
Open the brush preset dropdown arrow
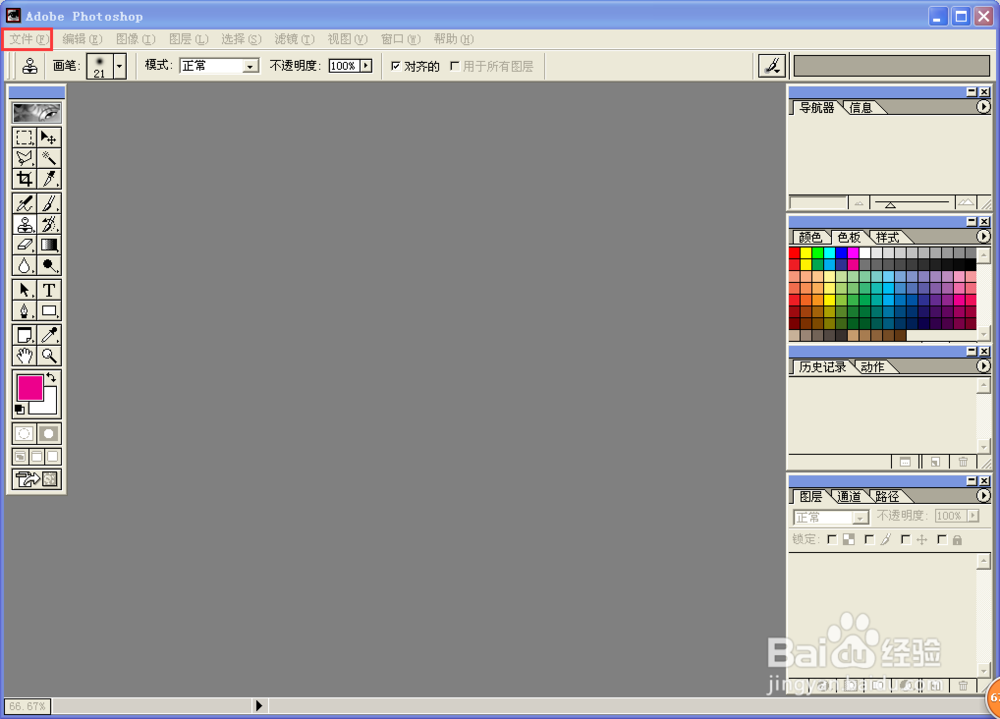(x=119, y=66)
